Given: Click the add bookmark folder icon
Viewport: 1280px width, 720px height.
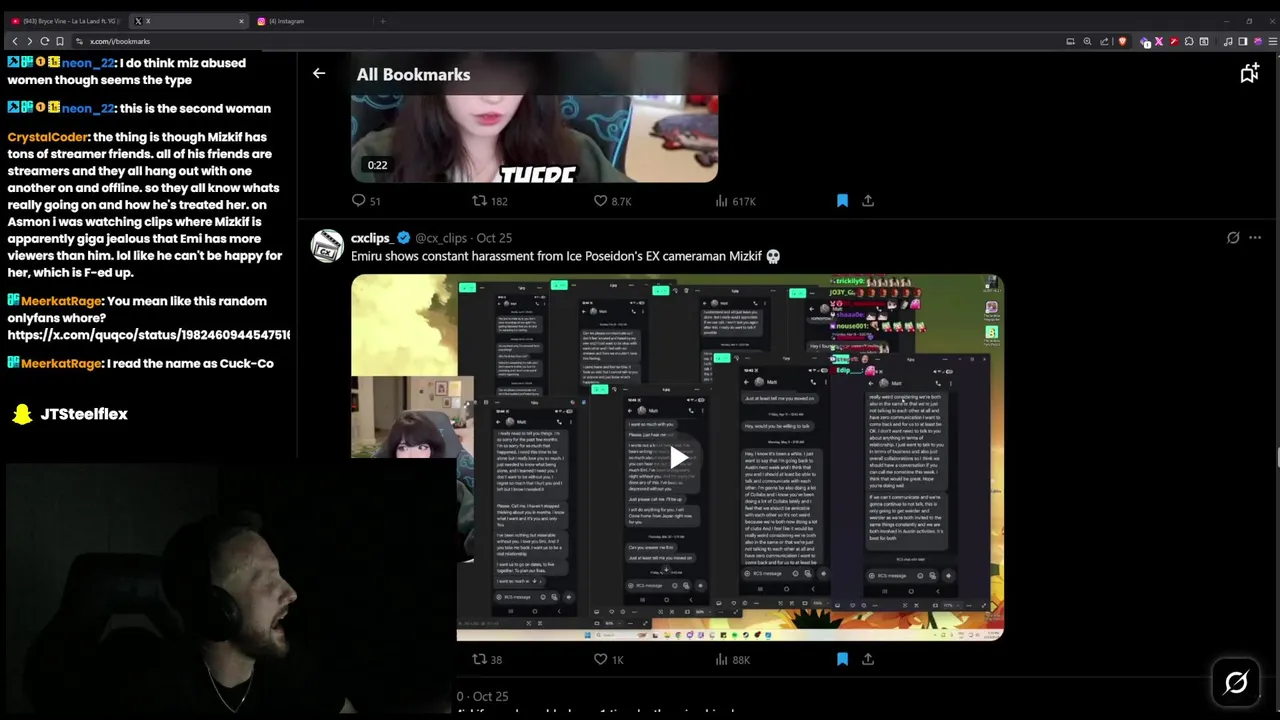Looking at the screenshot, I should click(1249, 73).
